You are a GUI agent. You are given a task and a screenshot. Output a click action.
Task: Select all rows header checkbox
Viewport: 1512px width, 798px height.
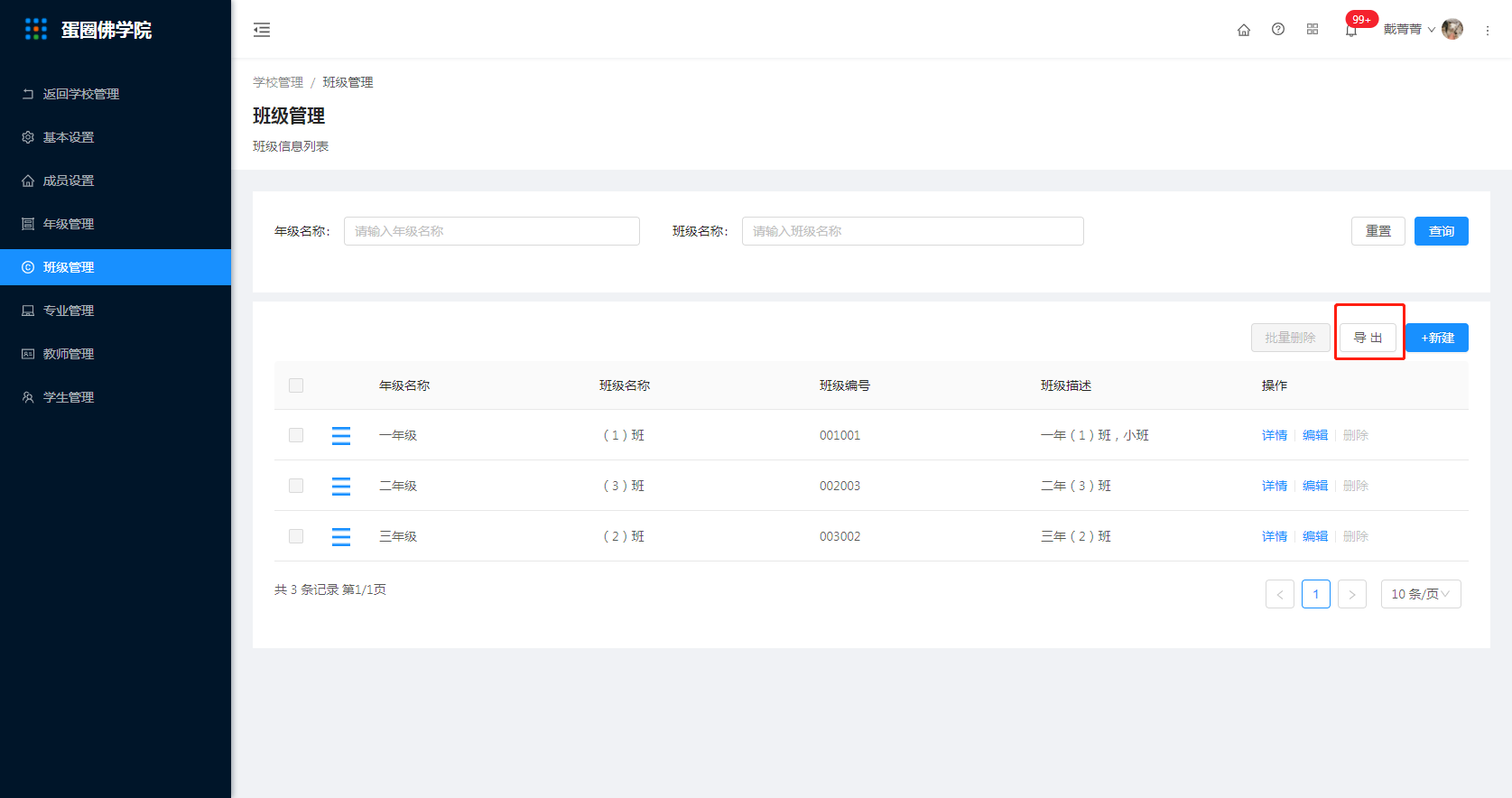point(296,385)
